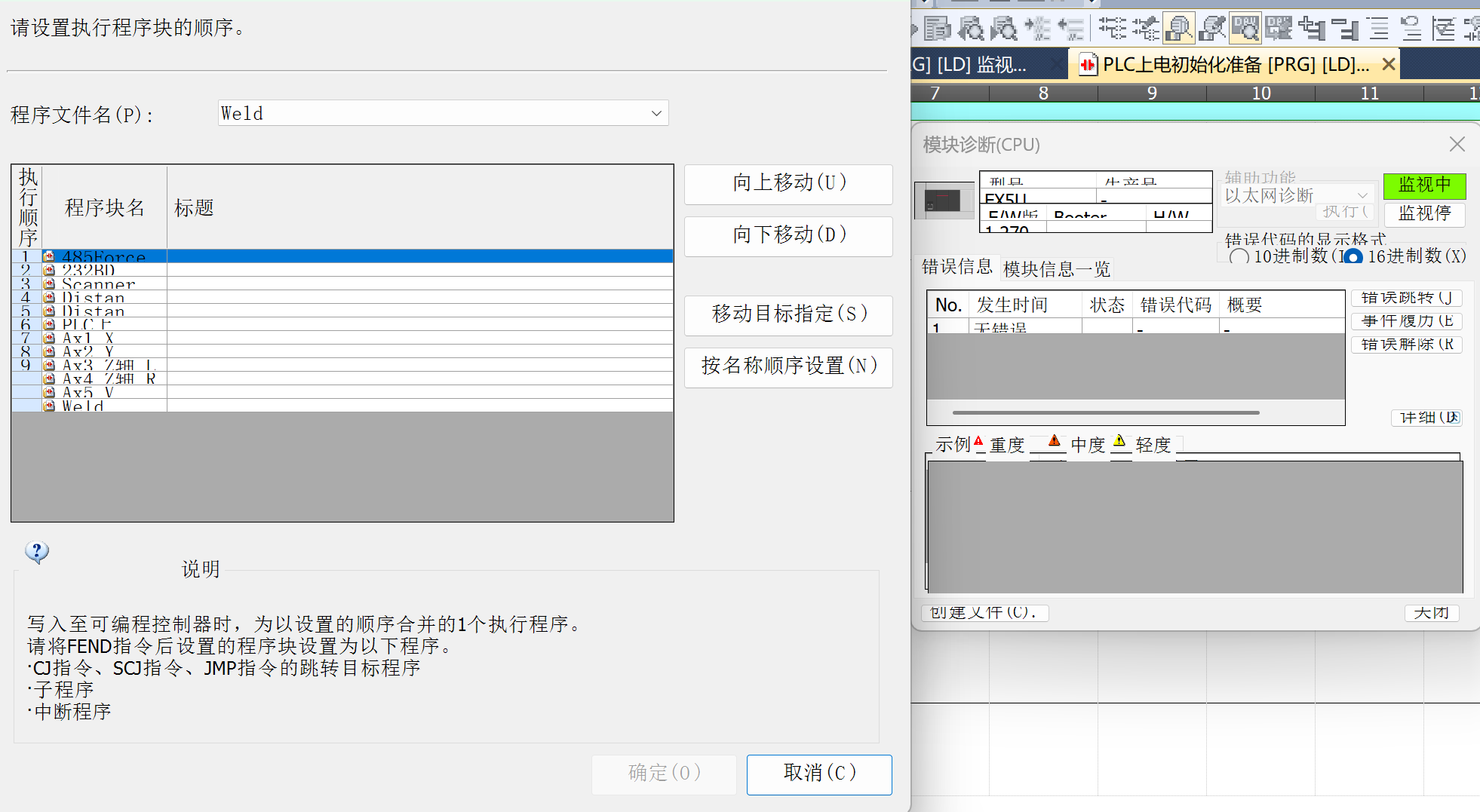
Task: Click the FX5U PLC module image
Action: coord(944,201)
